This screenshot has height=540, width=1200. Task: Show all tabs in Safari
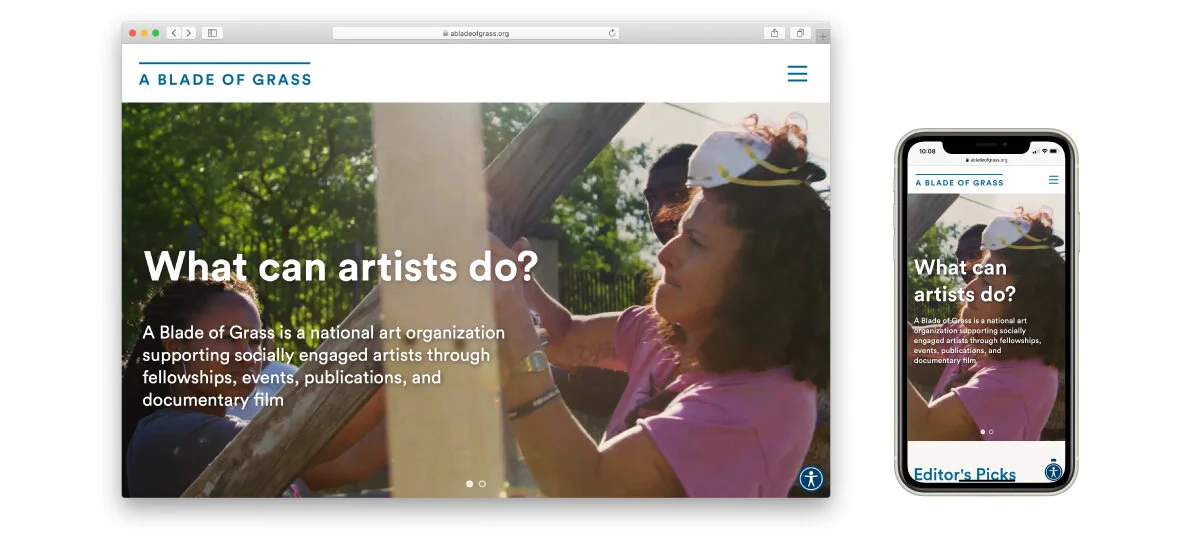click(800, 33)
